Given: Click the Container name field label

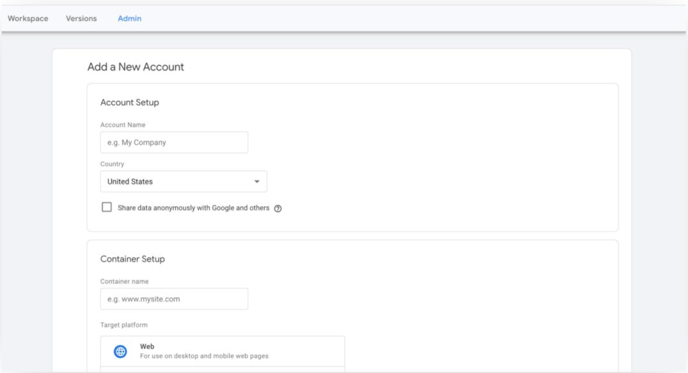Looking at the screenshot, I should click(125, 281).
